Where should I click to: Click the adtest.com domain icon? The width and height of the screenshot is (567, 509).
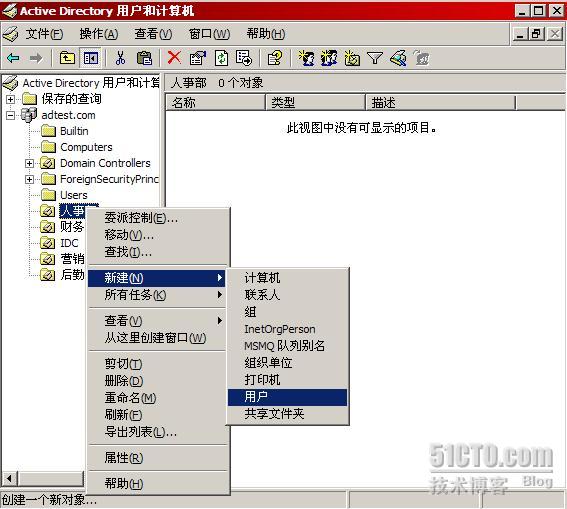(29, 115)
